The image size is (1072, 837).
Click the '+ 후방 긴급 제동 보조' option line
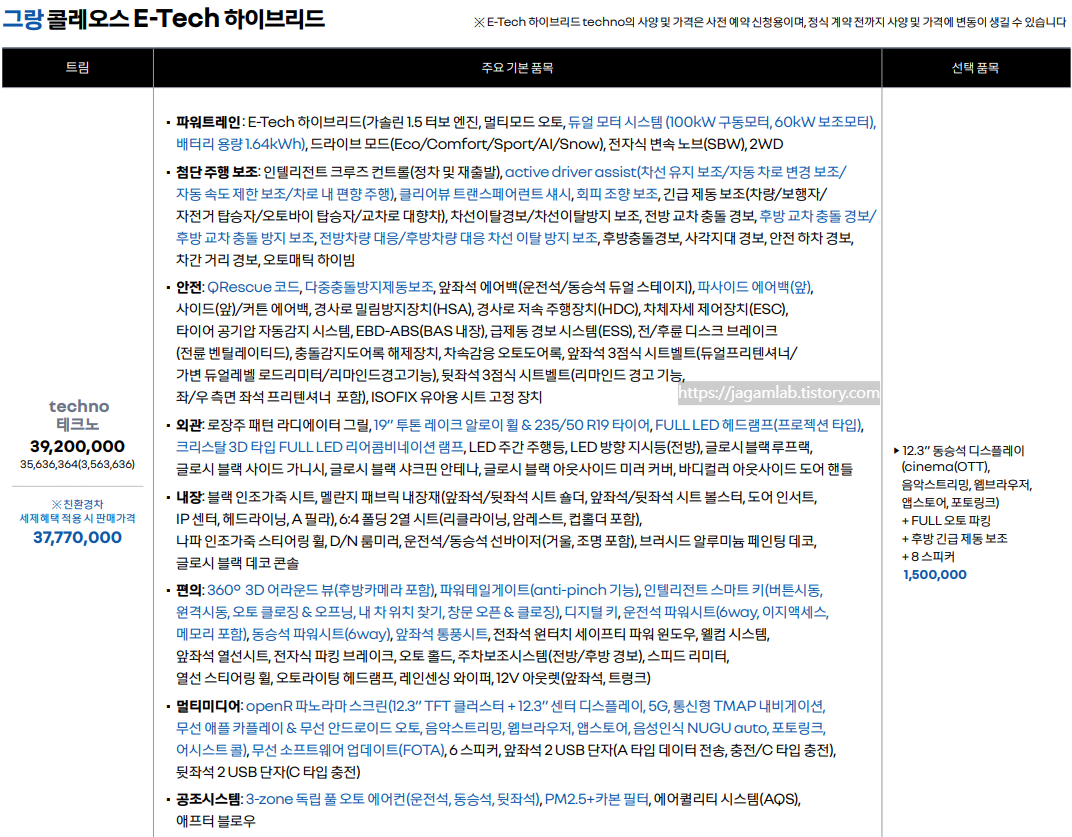[x=954, y=539]
